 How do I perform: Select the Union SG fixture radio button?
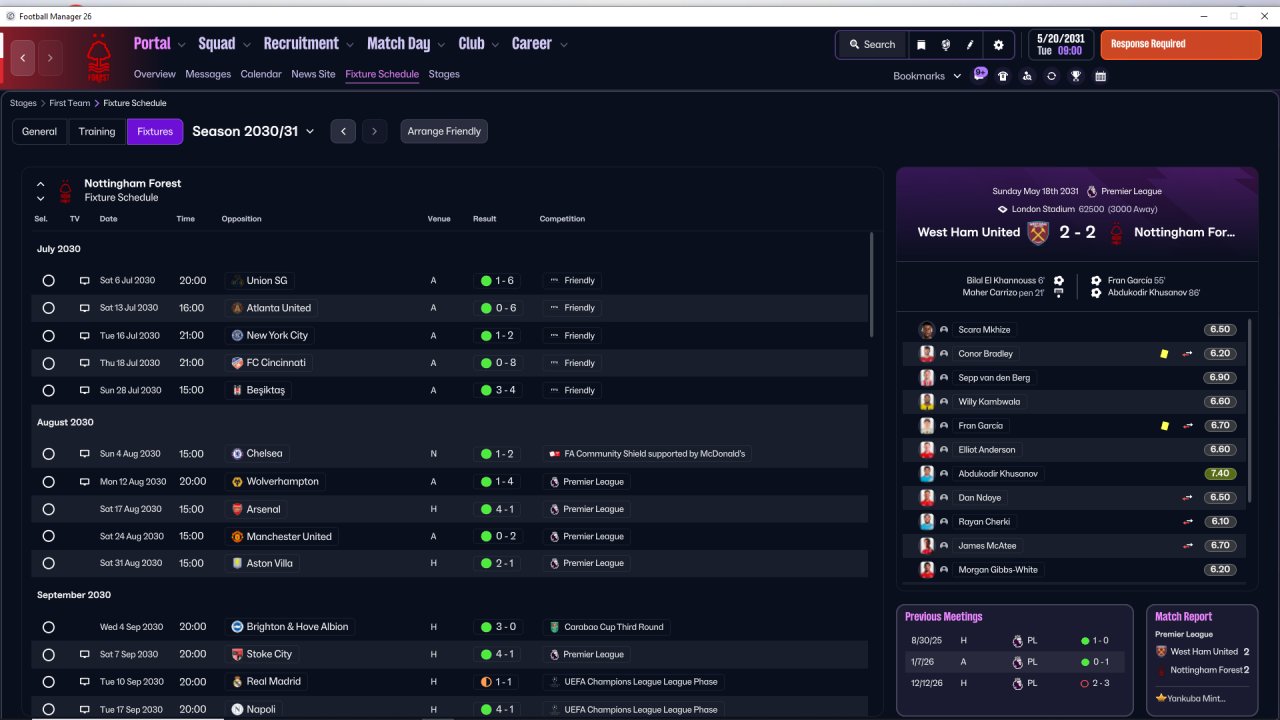point(48,281)
